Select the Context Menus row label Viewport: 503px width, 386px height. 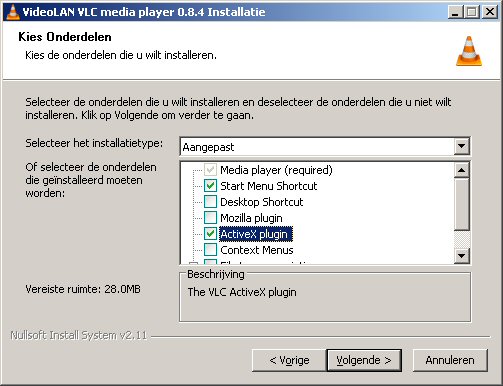pos(257,250)
